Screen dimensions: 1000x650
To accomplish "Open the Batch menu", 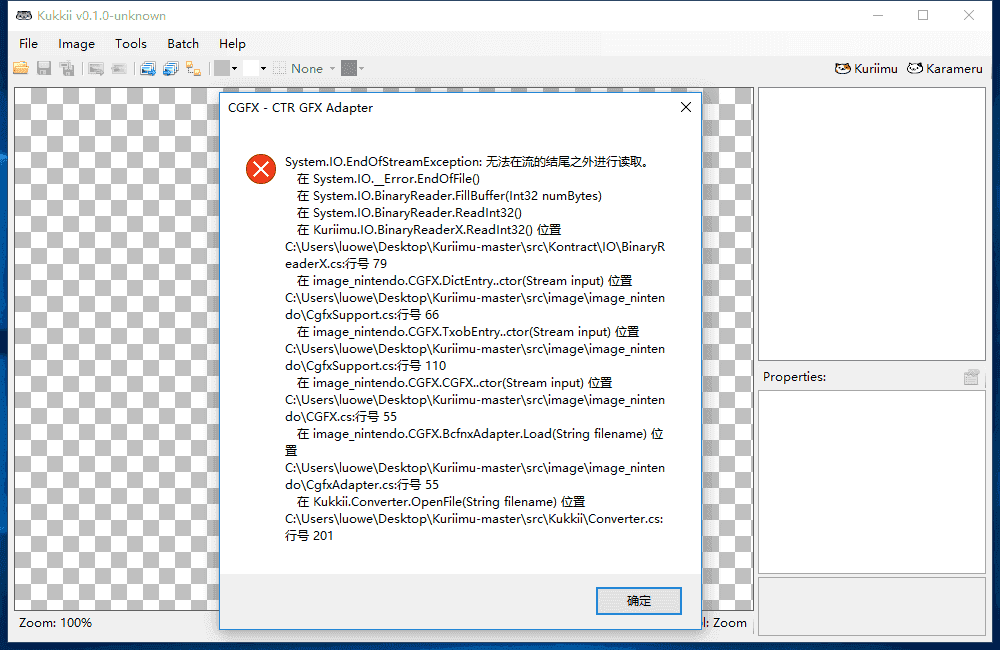I will point(183,43).
